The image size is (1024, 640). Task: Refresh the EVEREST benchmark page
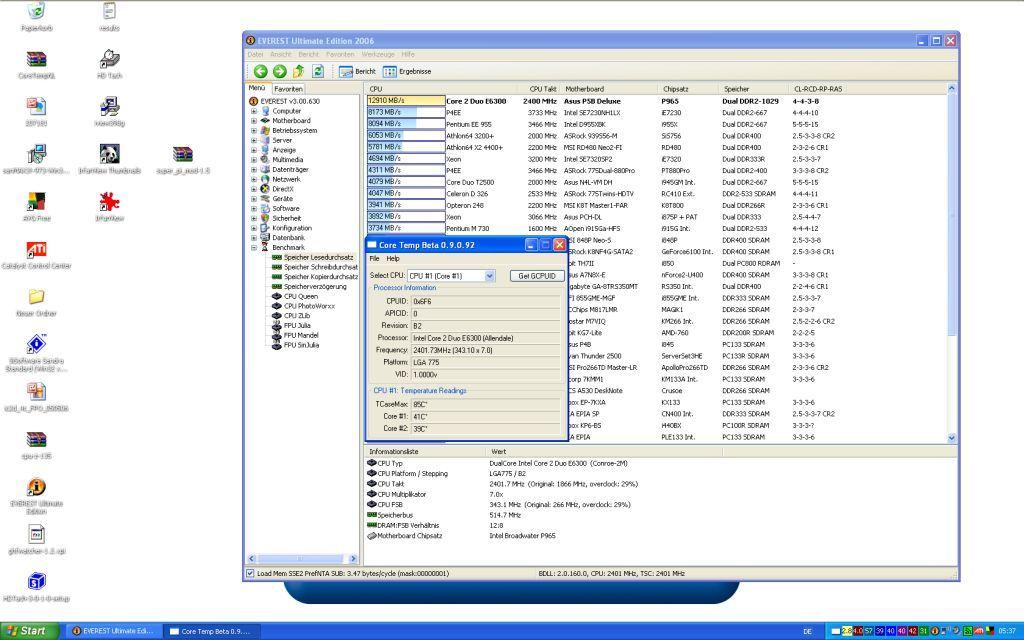click(318, 71)
